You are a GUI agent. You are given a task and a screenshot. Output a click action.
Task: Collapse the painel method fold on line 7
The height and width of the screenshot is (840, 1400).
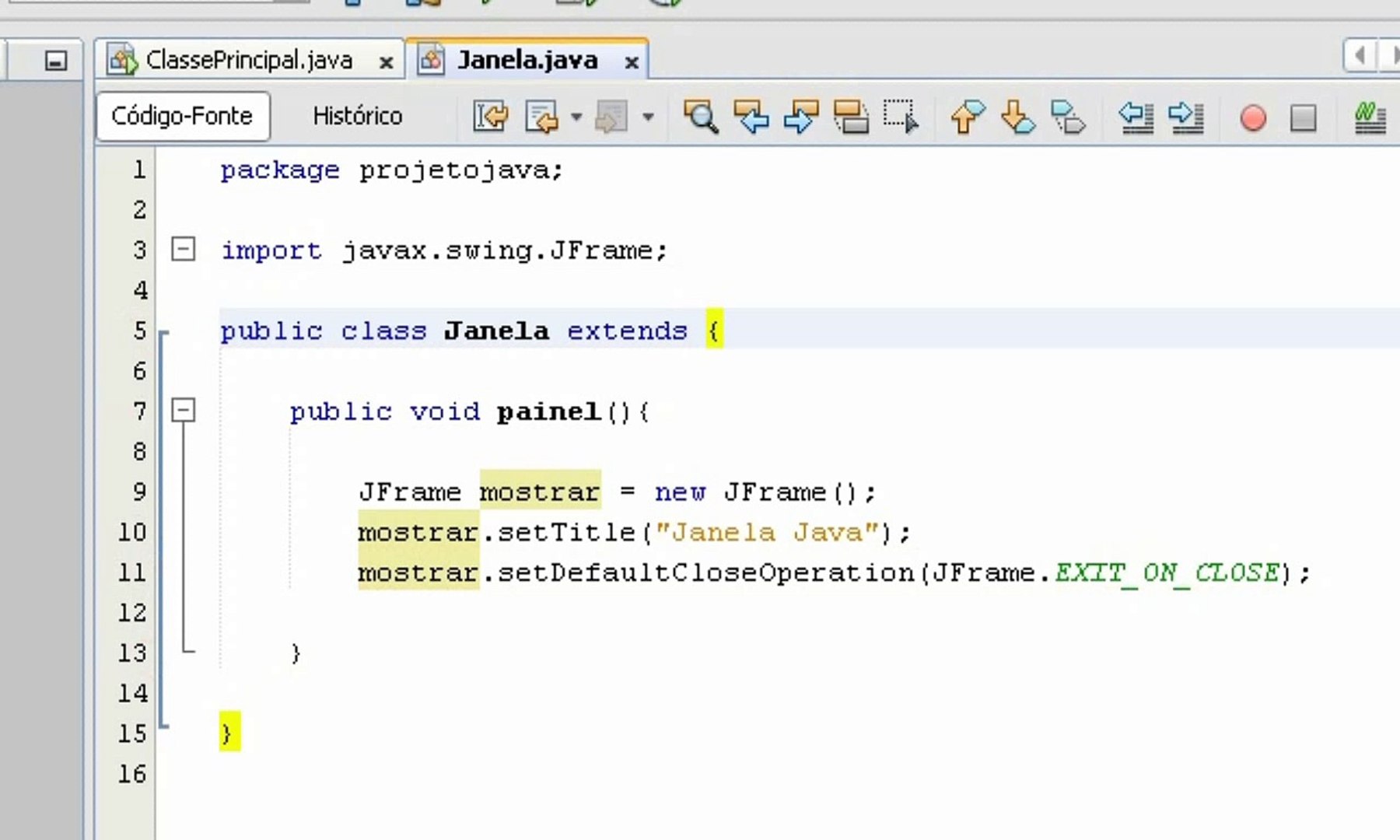pyautogui.click(x=184, y=411)
